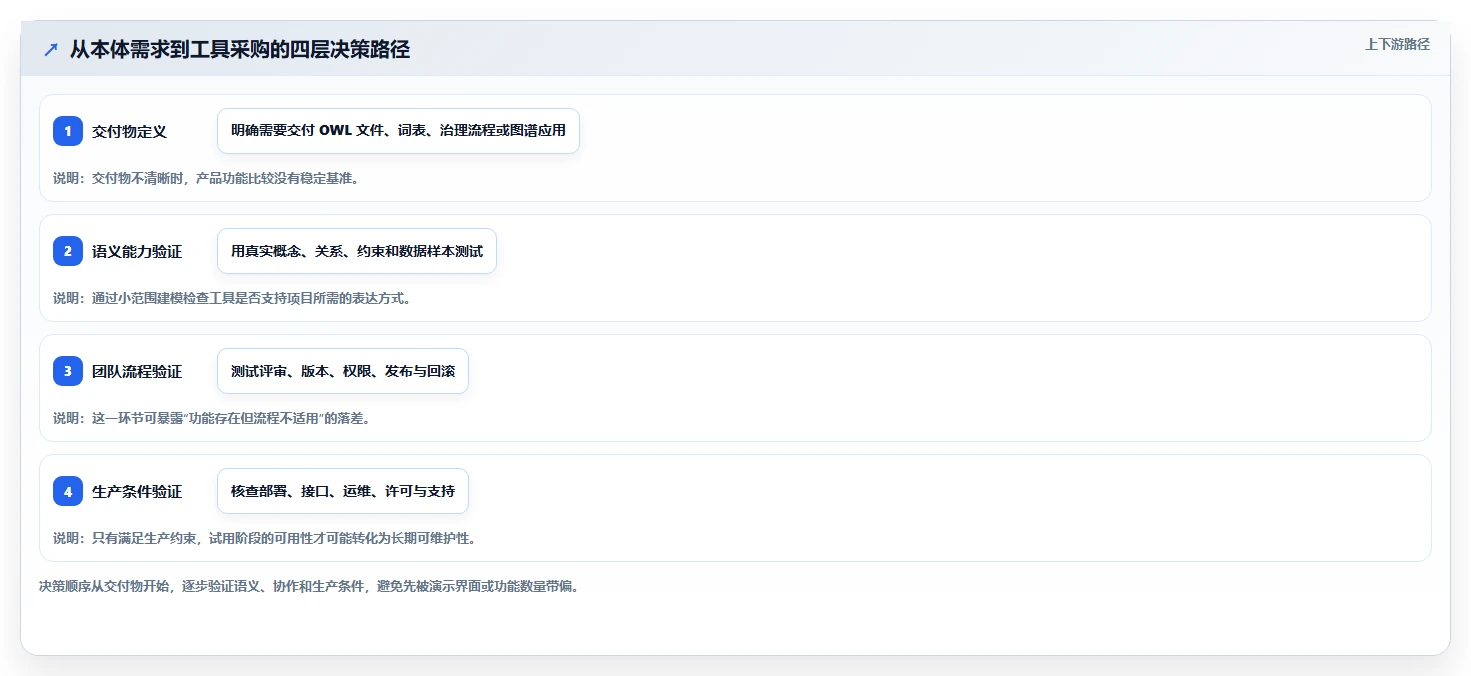Click the 语义能力验证 step heading

(137, 251)
